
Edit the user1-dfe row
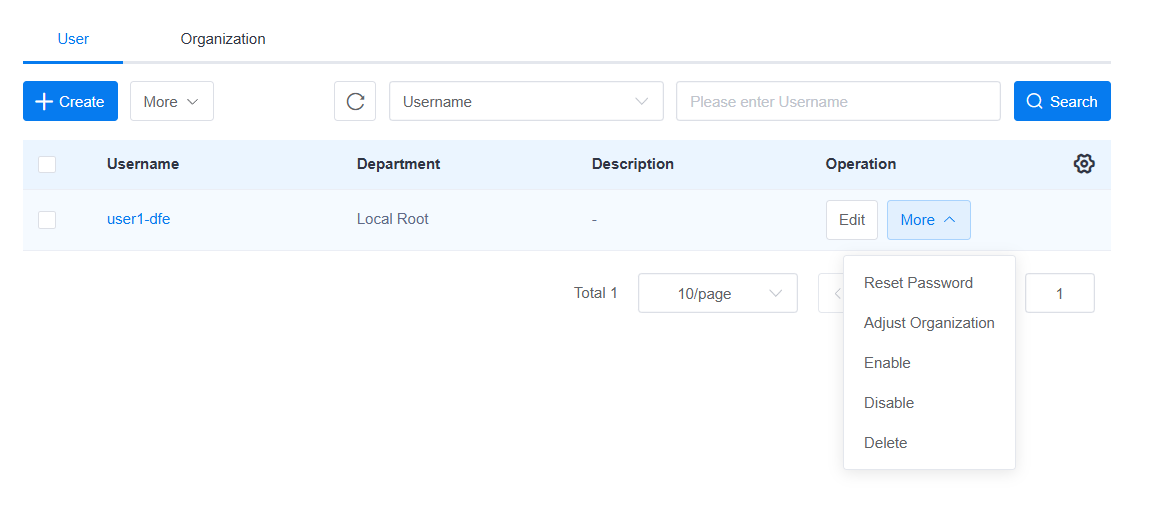click(851, 220)
